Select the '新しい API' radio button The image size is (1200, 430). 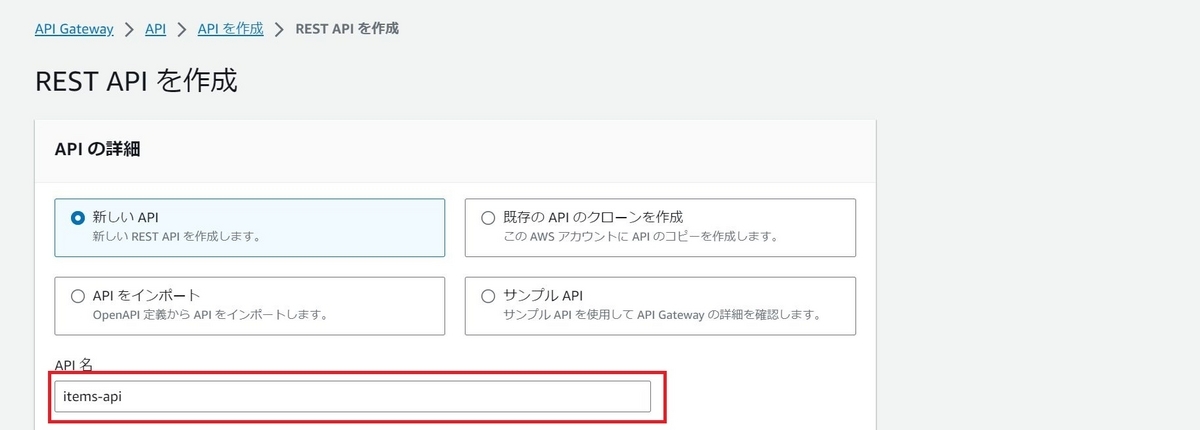[78, 217]
